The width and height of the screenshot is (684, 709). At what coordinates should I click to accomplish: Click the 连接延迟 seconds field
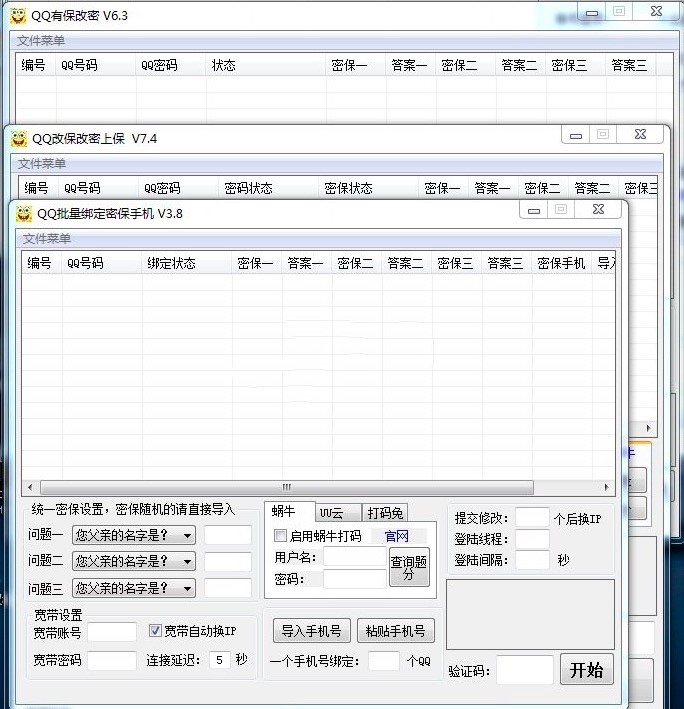click(x=220, y=660)
